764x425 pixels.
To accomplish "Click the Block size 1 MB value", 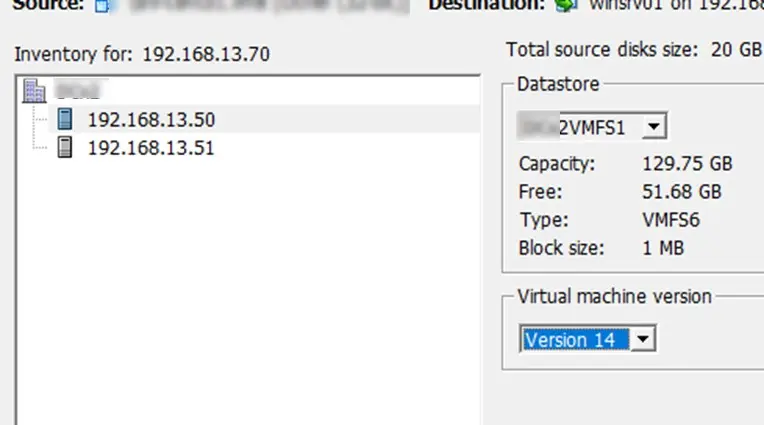I will pyautogui.click(x=663, y=249).
